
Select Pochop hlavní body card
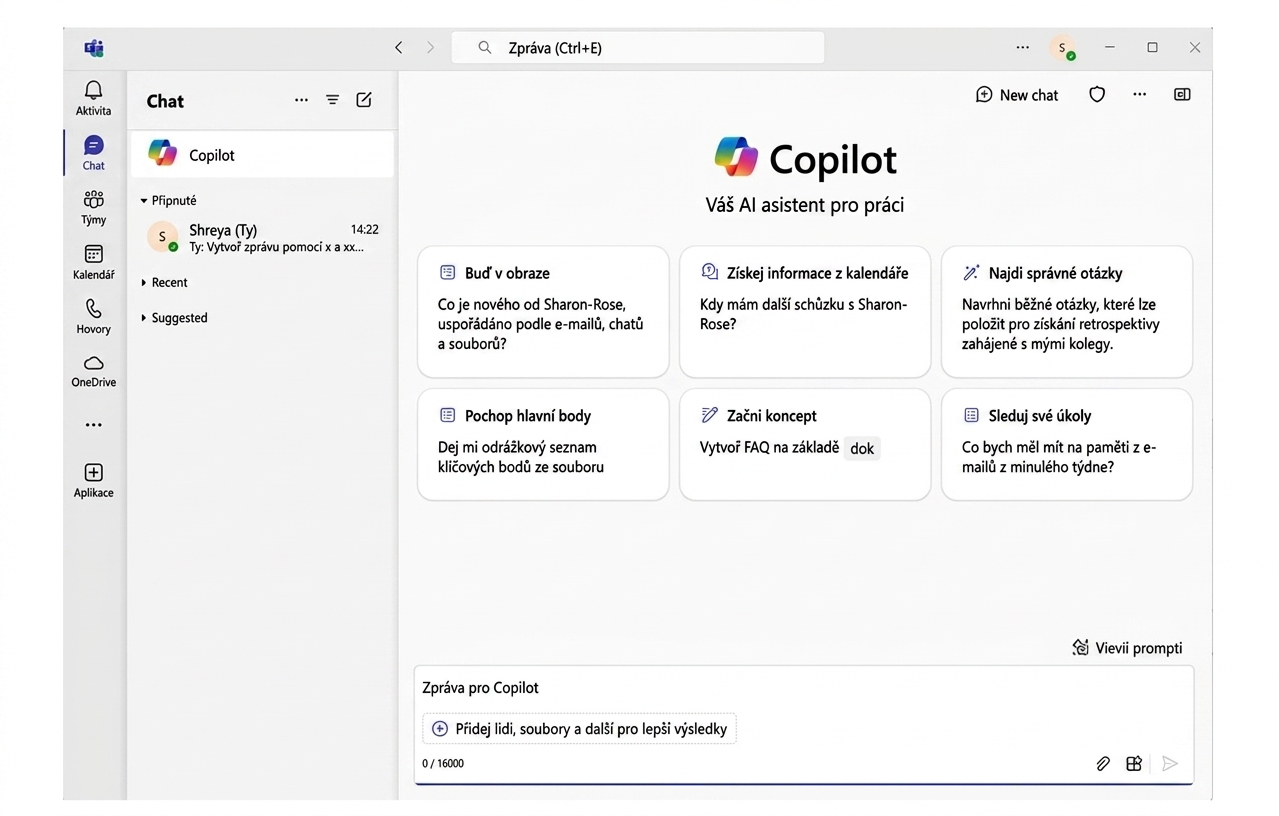(543, 444)
